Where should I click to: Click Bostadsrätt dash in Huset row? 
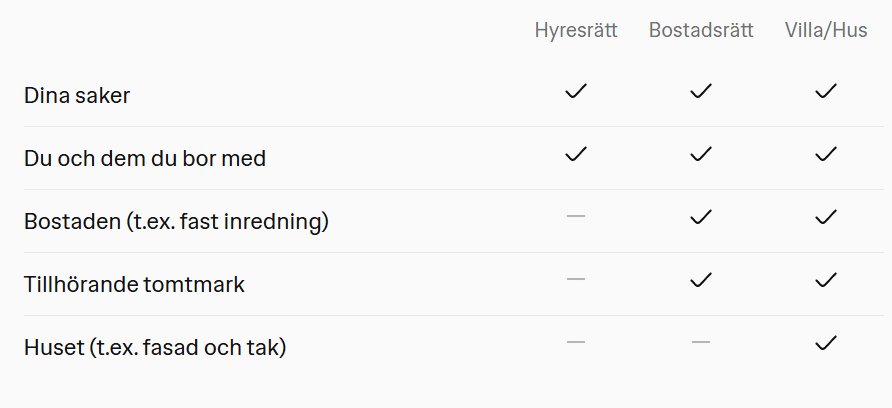701,343
